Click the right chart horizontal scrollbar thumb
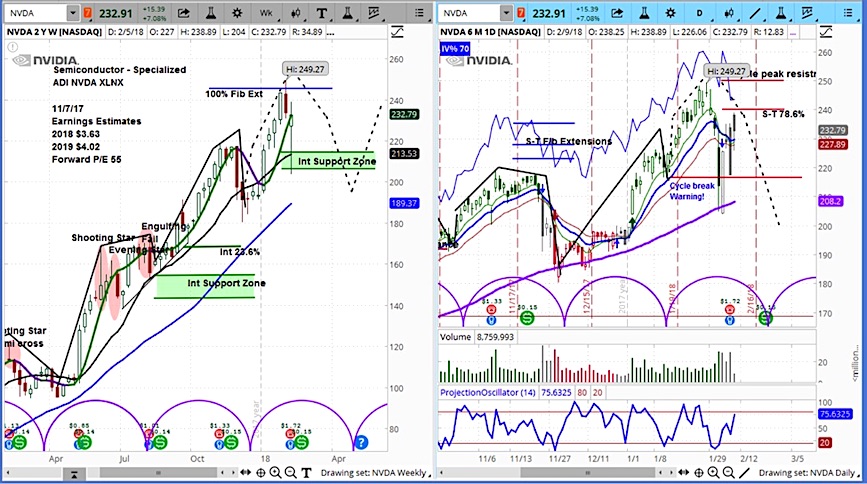Viewport: 867px width, 484px height. pos(588,473)
